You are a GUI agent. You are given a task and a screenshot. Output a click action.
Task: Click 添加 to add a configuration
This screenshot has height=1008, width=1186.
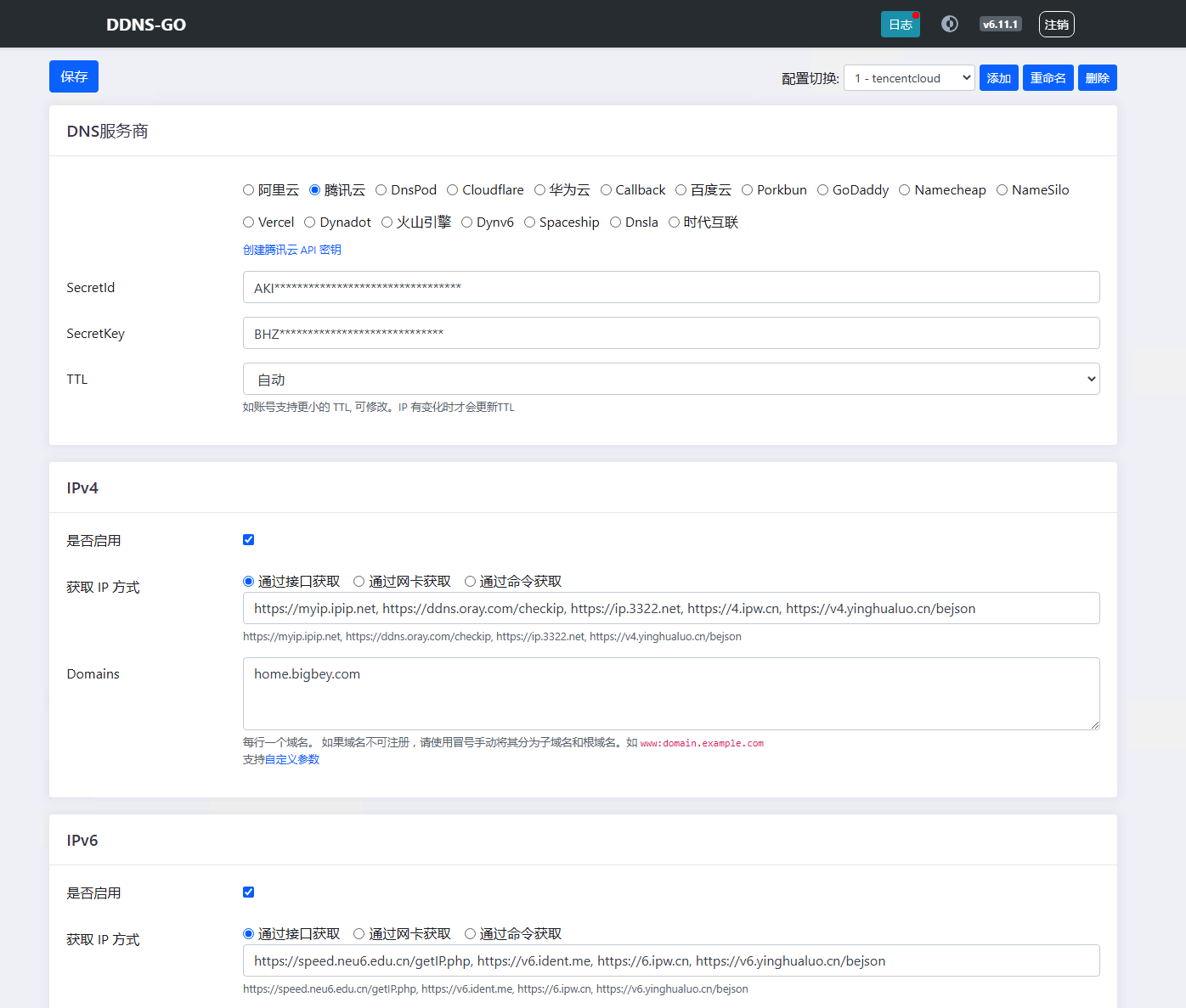(x=999, y=78)
